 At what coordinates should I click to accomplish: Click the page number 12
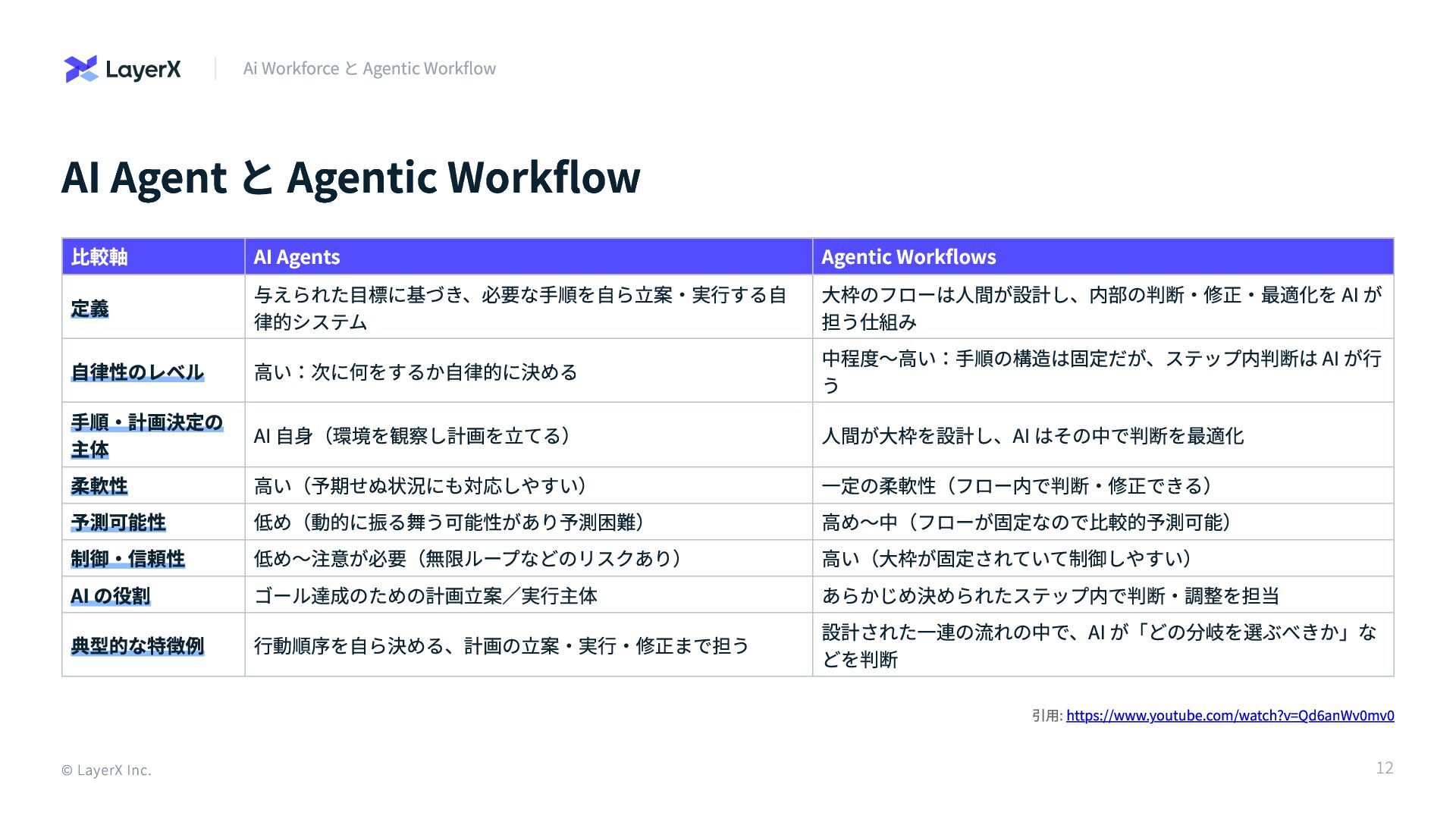pos(1384,767)
